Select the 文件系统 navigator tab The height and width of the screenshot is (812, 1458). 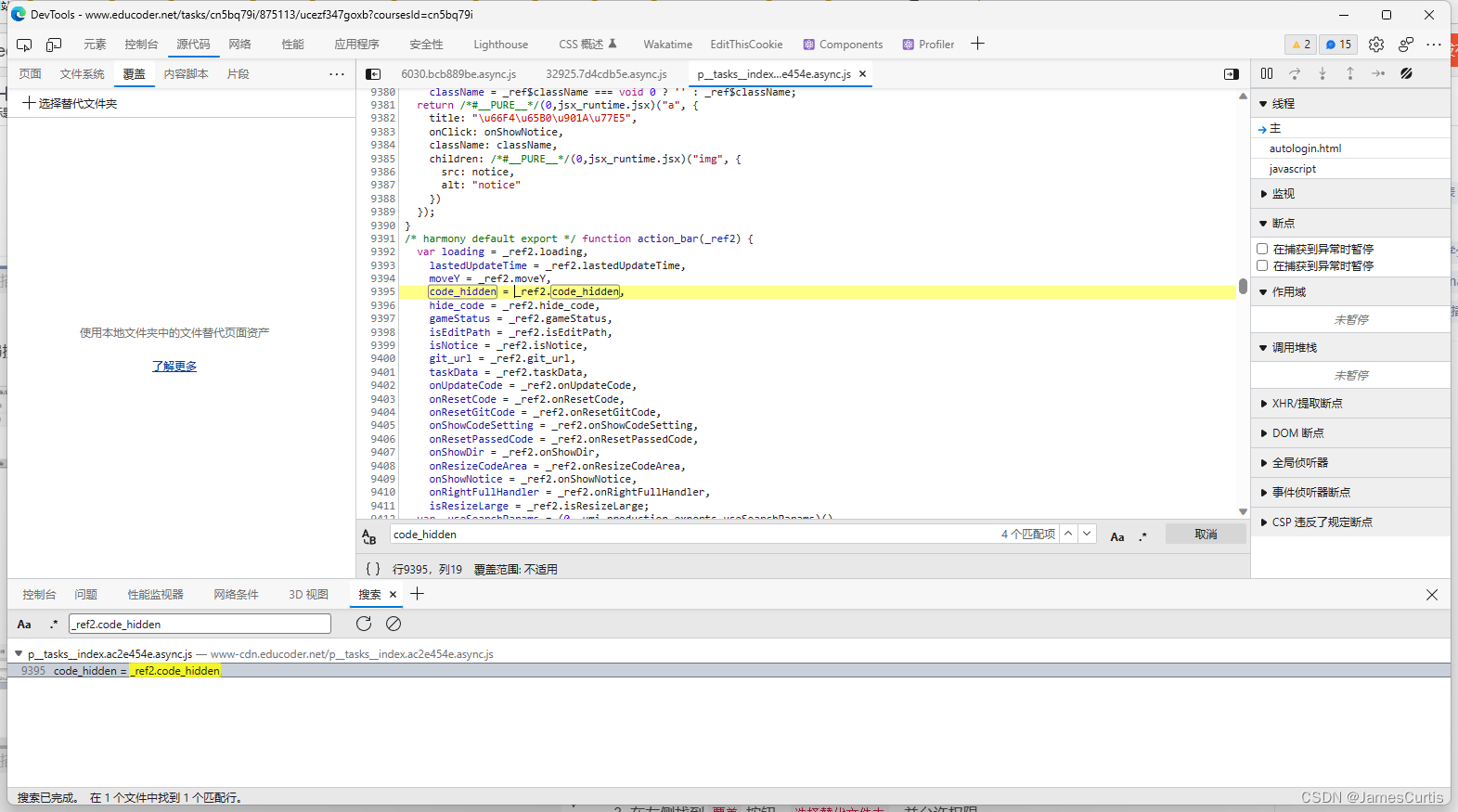pyautogui.click(x=82, y=74)
